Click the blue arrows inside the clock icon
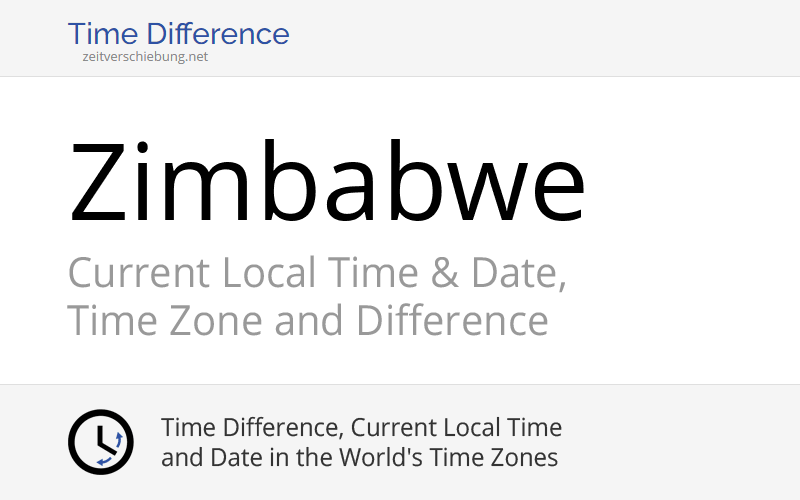 pos(118,439)
